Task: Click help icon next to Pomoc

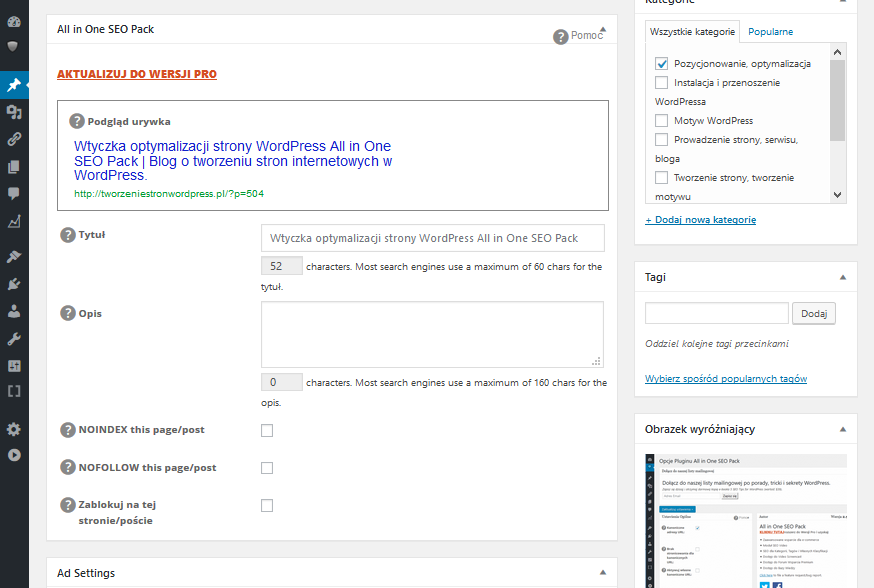Action: [x=560, y=37]
